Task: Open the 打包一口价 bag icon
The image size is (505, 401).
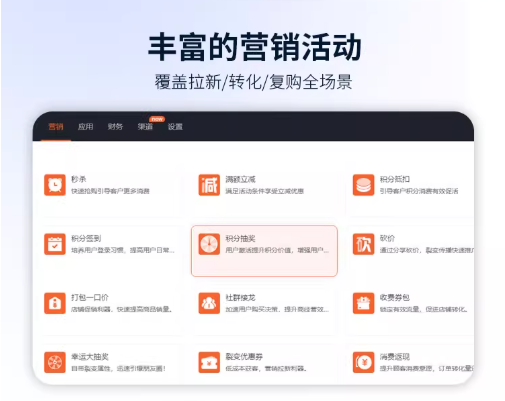Action: click(55, 303)
